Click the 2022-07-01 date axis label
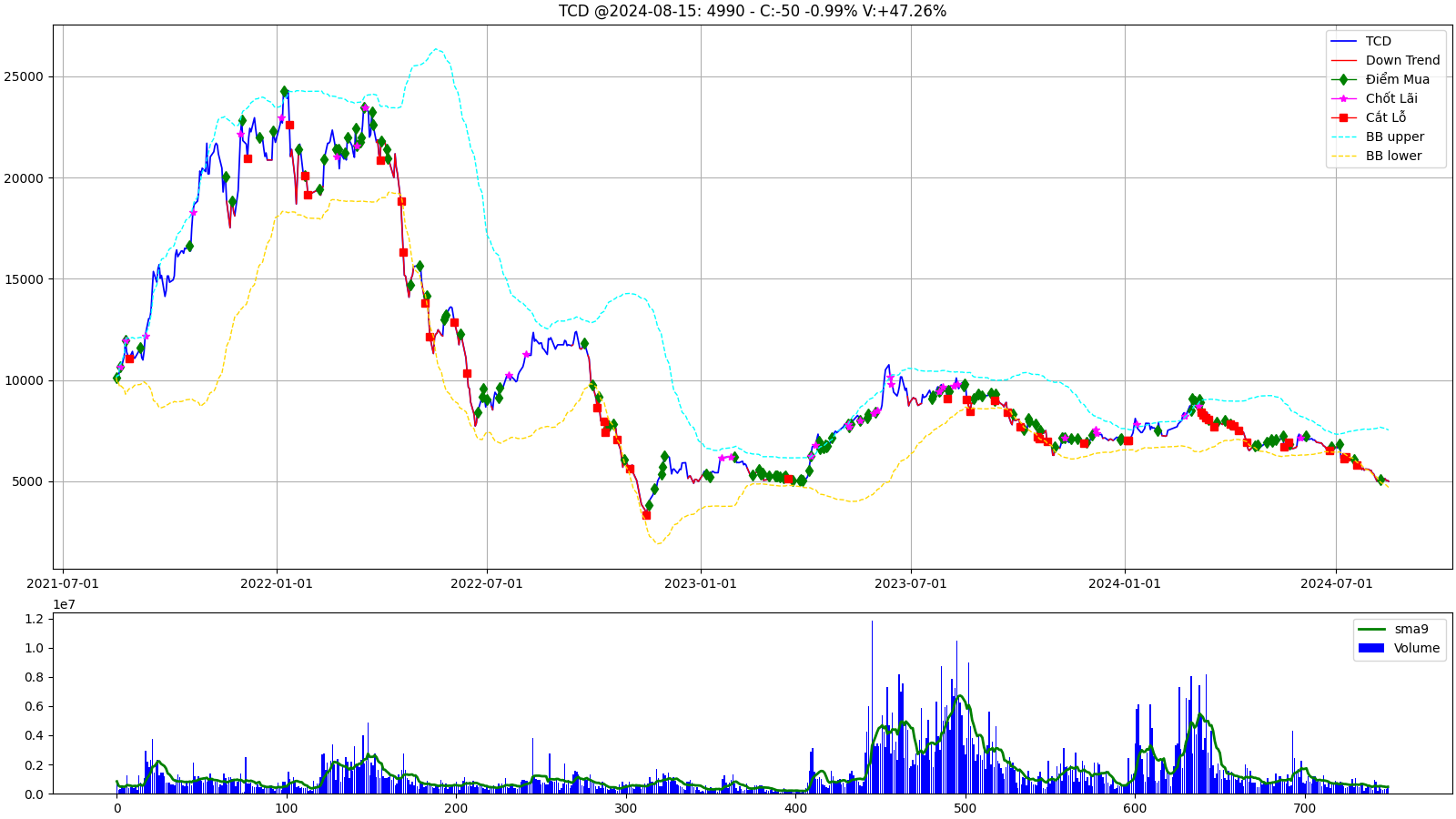The image size is (1456, 819). 487,583
